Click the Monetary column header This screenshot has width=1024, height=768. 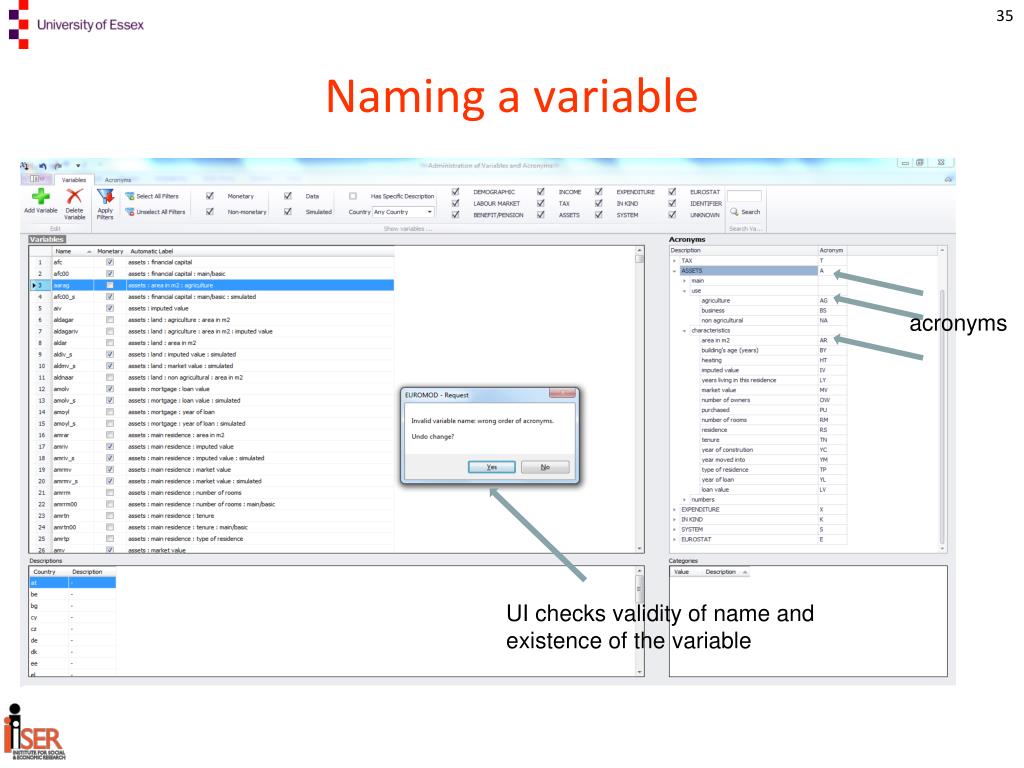110,251
